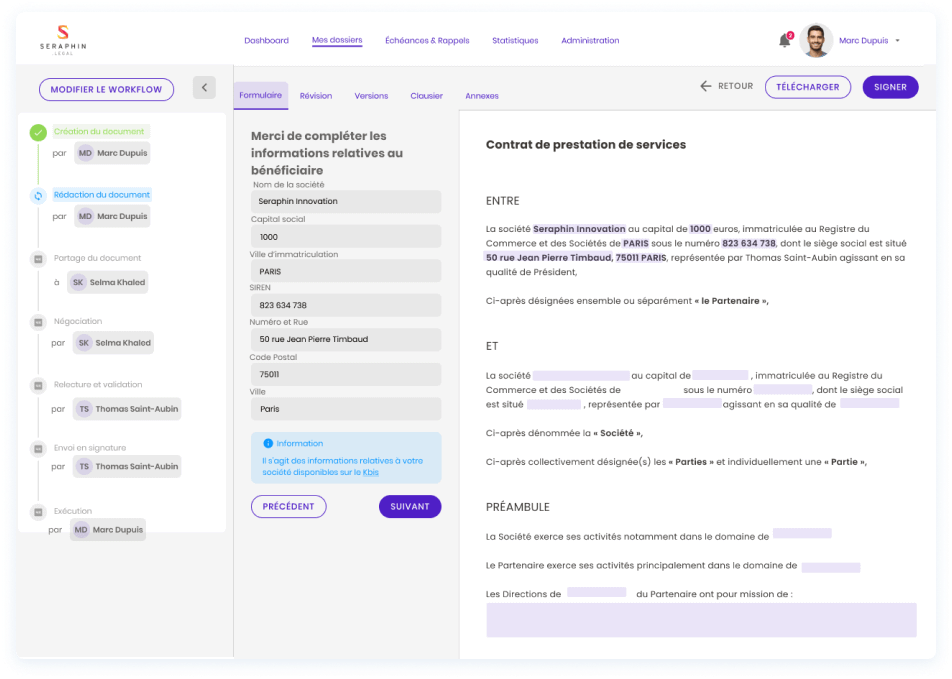
Task: Collapse the workflow sidebar with chevron button
Action: click(x=204, y=88)
